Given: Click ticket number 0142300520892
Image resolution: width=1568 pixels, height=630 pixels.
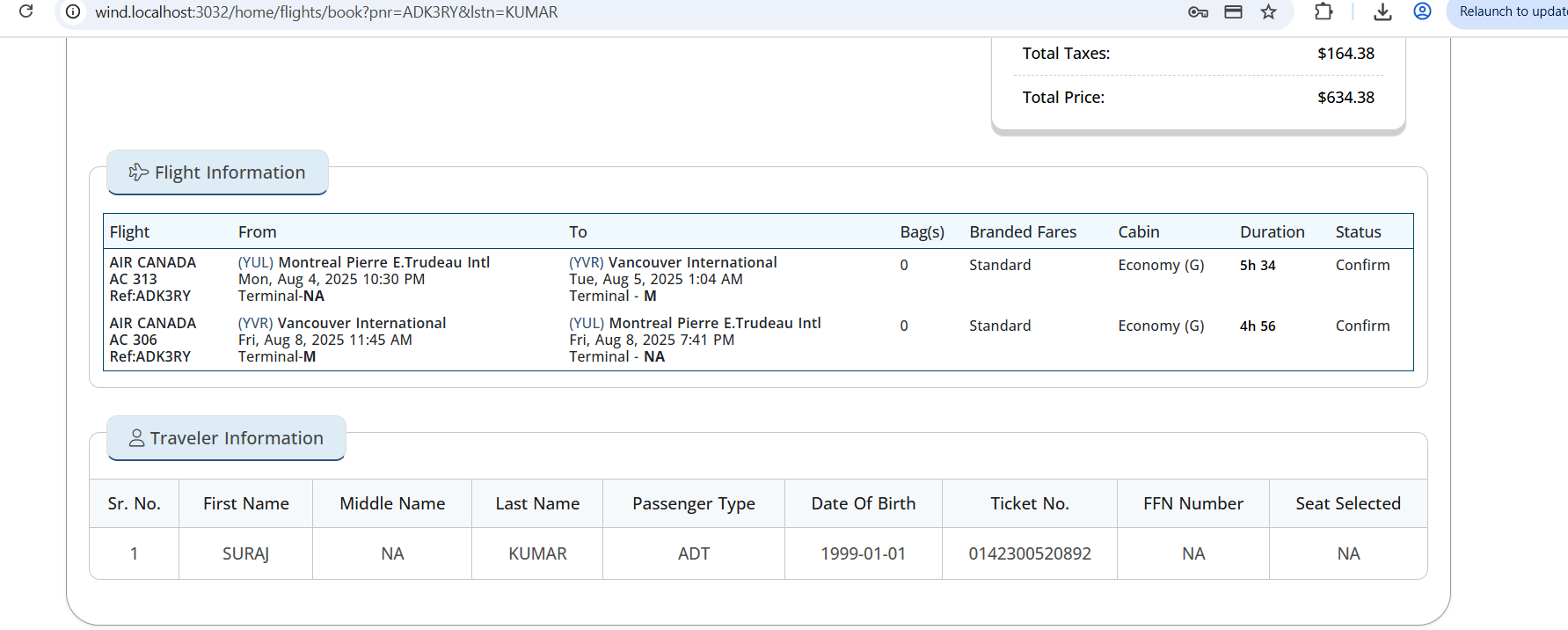Looking at the screenshot, I should 1030,553.
